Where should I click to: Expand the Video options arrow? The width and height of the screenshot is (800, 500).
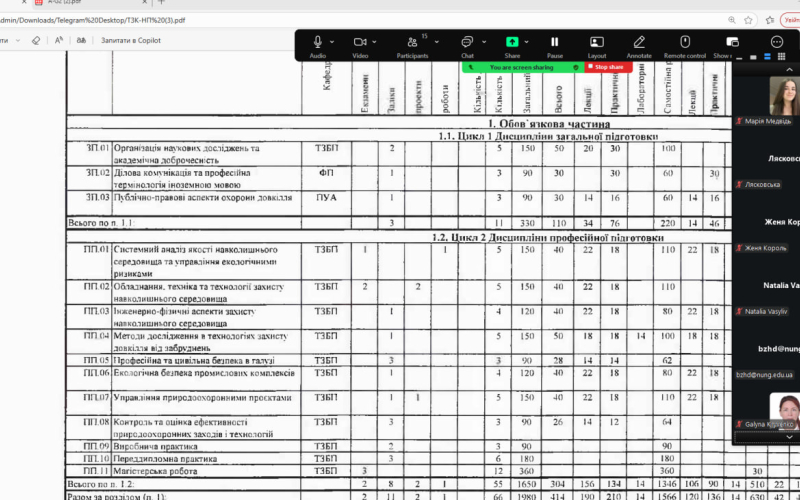click(x=374, y=42)
